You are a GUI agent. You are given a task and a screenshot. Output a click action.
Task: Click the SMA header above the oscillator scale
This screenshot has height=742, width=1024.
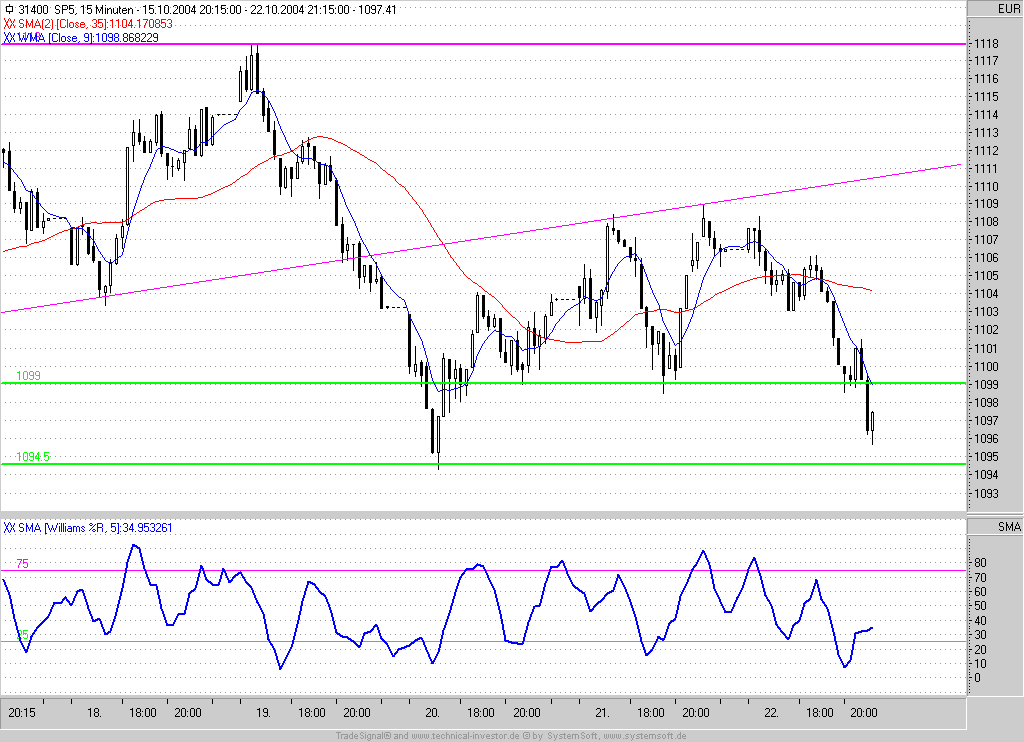1009,526
